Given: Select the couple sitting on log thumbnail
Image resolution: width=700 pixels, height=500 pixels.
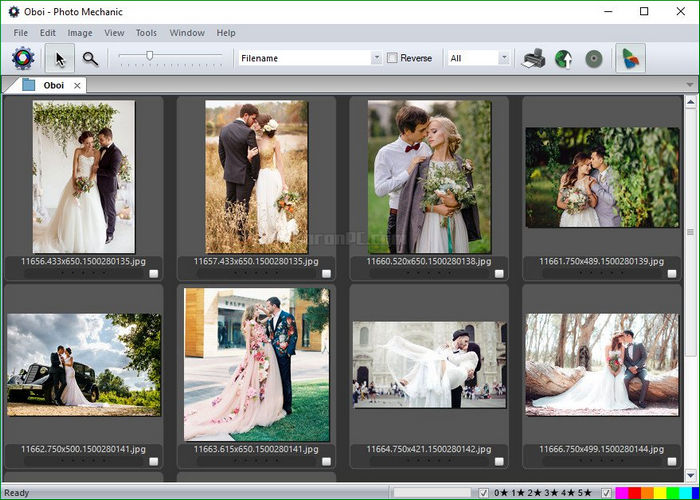Looking at the screenshot, I should point(602,365).
